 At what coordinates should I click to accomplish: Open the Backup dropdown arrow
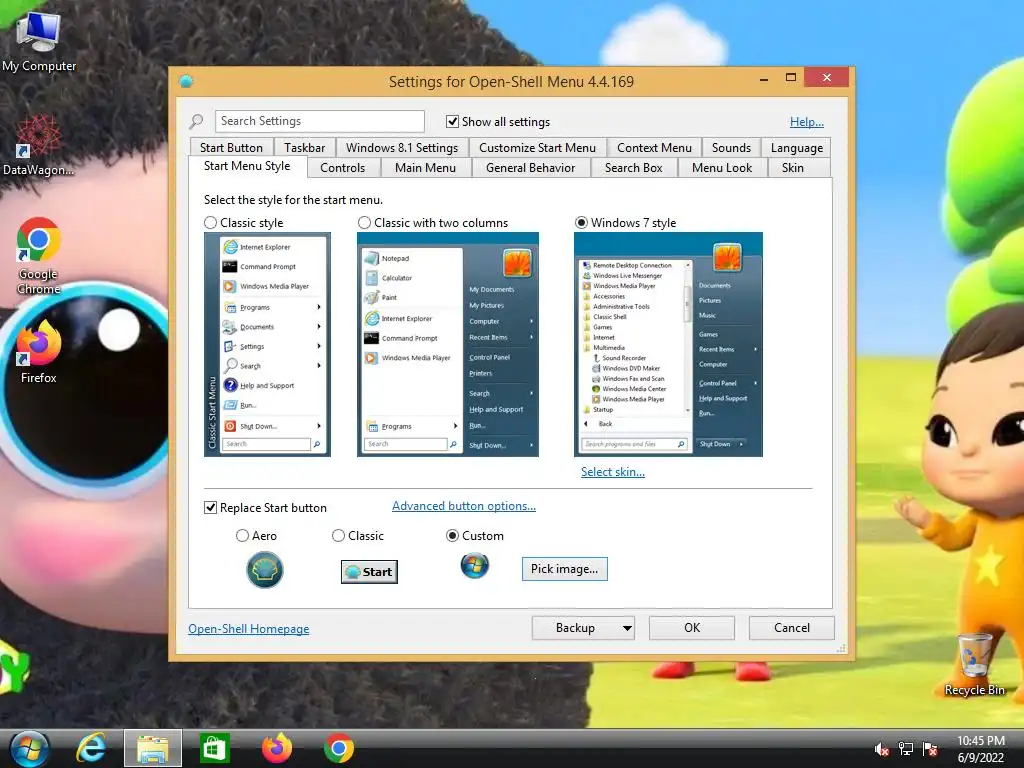click(x=627, y=628)
